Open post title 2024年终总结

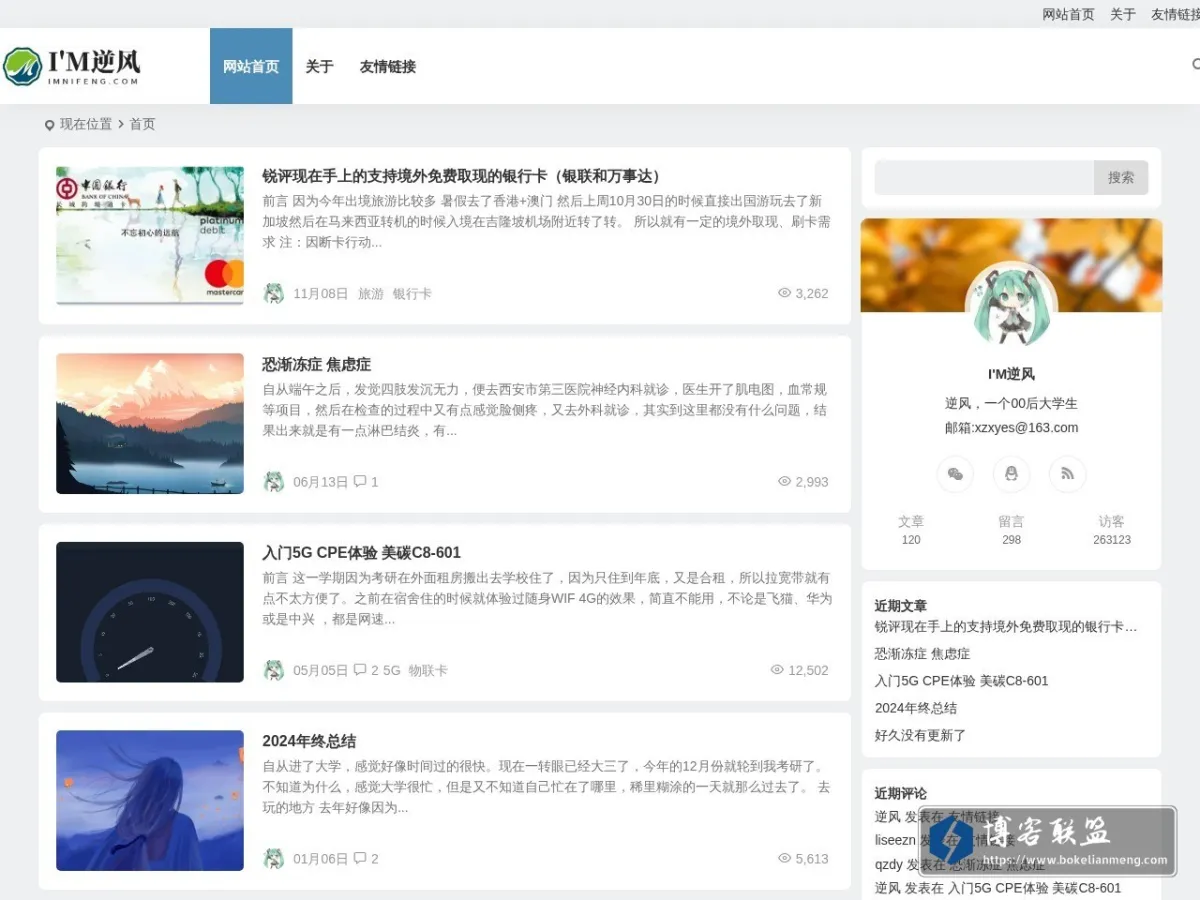[x=309, y=741]
